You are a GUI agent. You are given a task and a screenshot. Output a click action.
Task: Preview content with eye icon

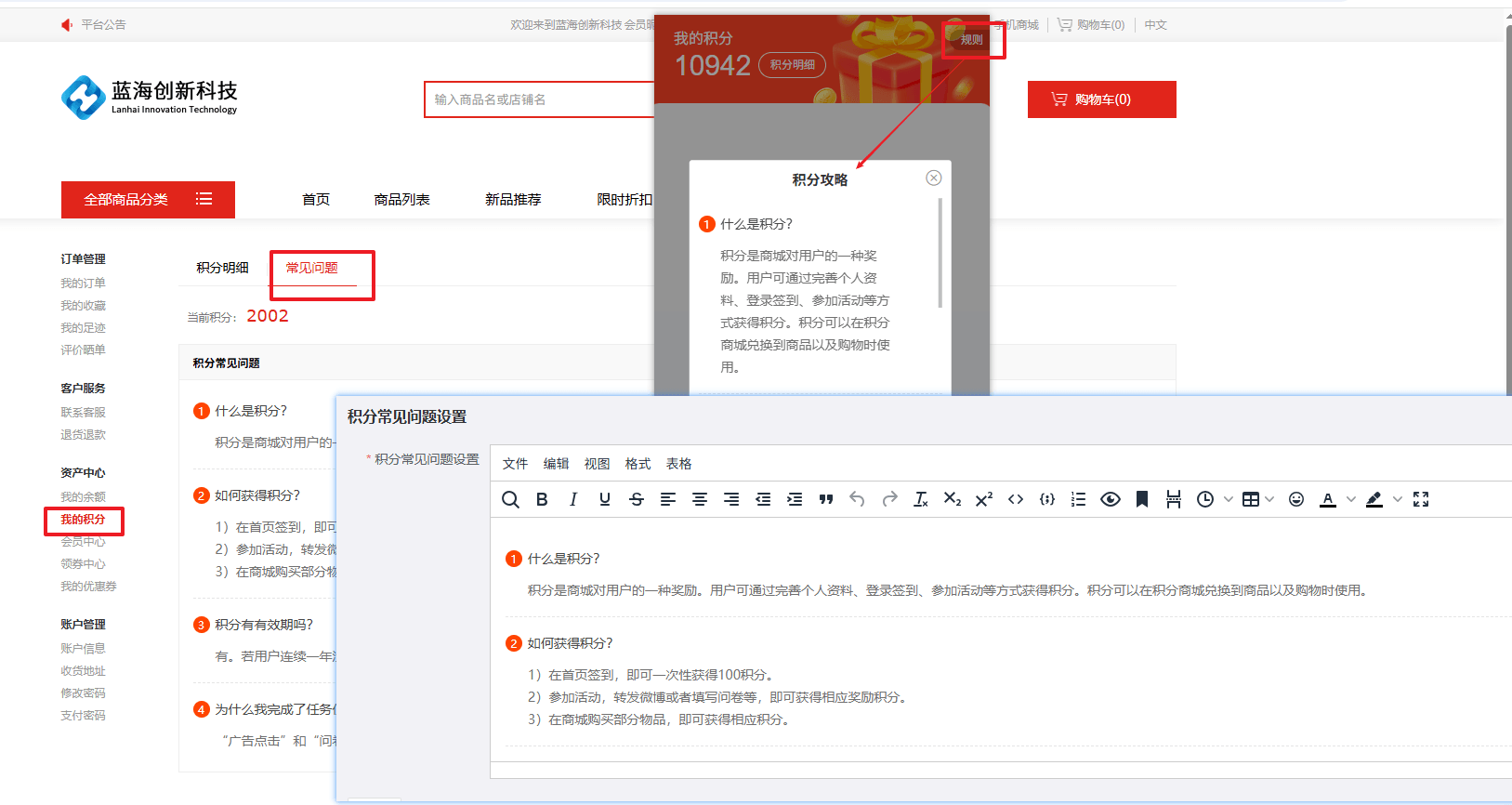[1111, 499]
